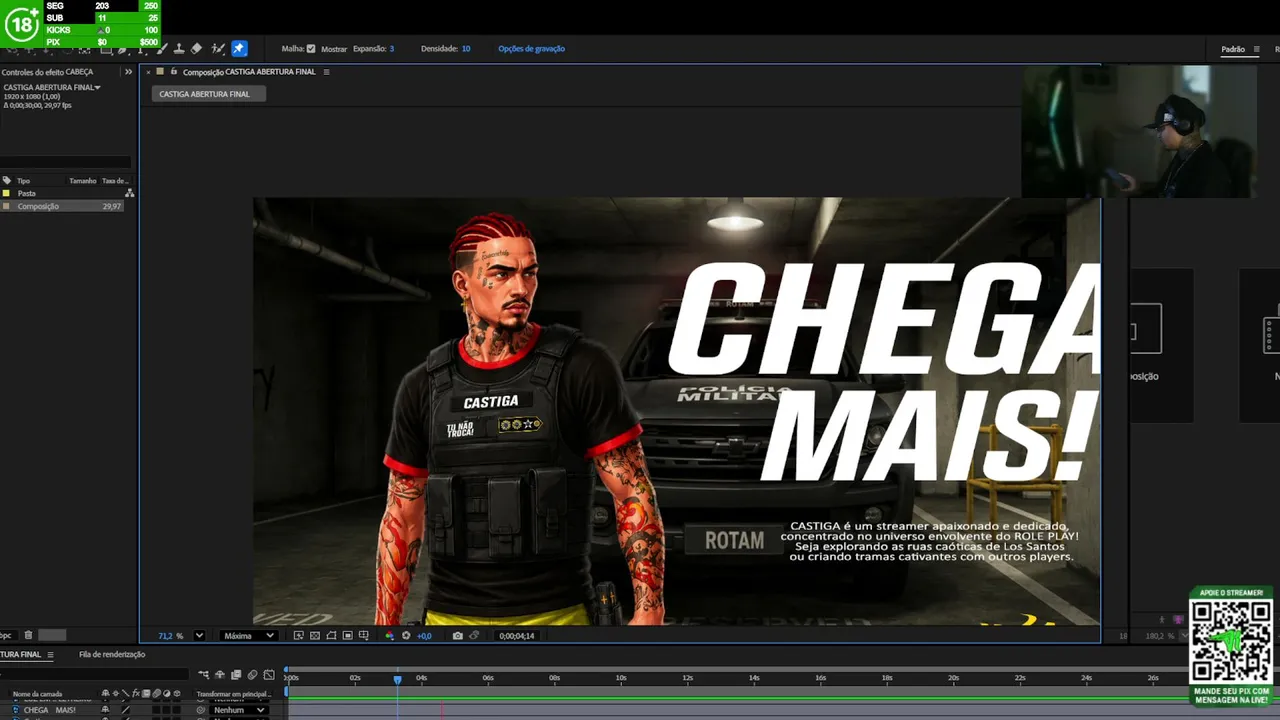Screen dimensions: 1280x720
Task: Click the Show Snapshot icon
Action: pyautogui.click(x=474, y=635)
